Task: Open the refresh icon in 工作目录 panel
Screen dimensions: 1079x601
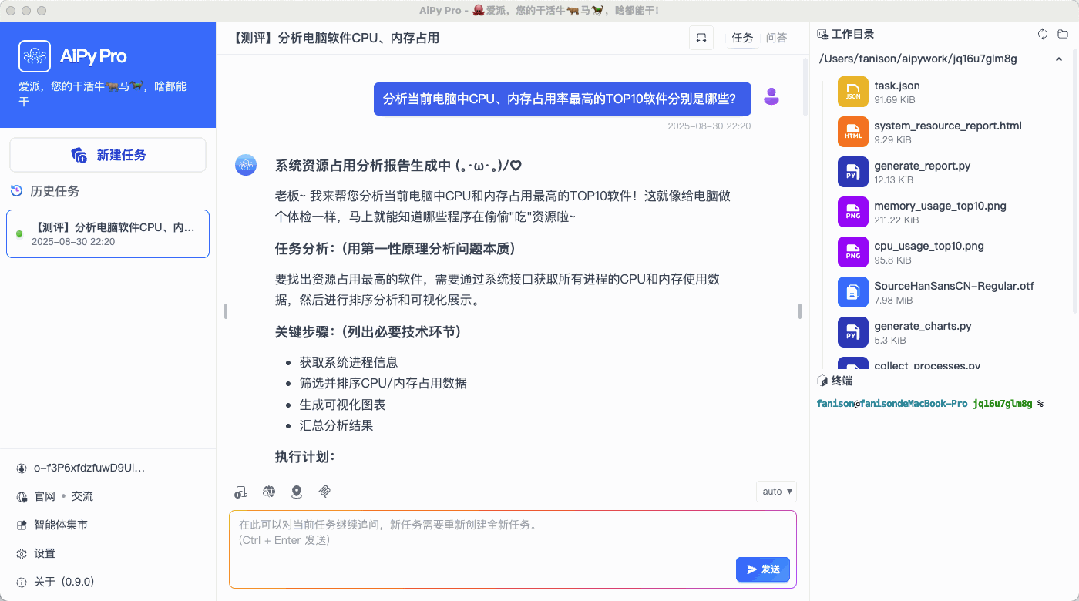Action: pyautogui.click(x=1042, y=33)
